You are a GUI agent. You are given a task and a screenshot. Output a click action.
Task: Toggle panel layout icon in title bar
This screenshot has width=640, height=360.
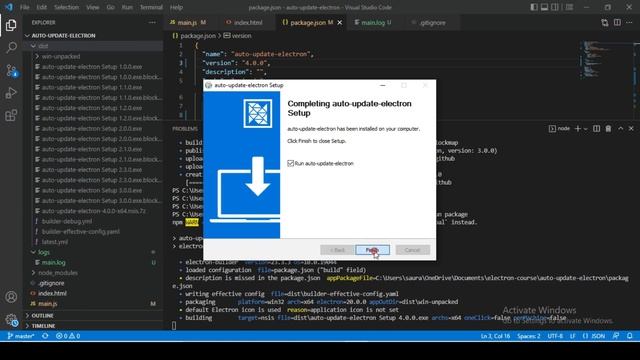(x=544, y=7)
